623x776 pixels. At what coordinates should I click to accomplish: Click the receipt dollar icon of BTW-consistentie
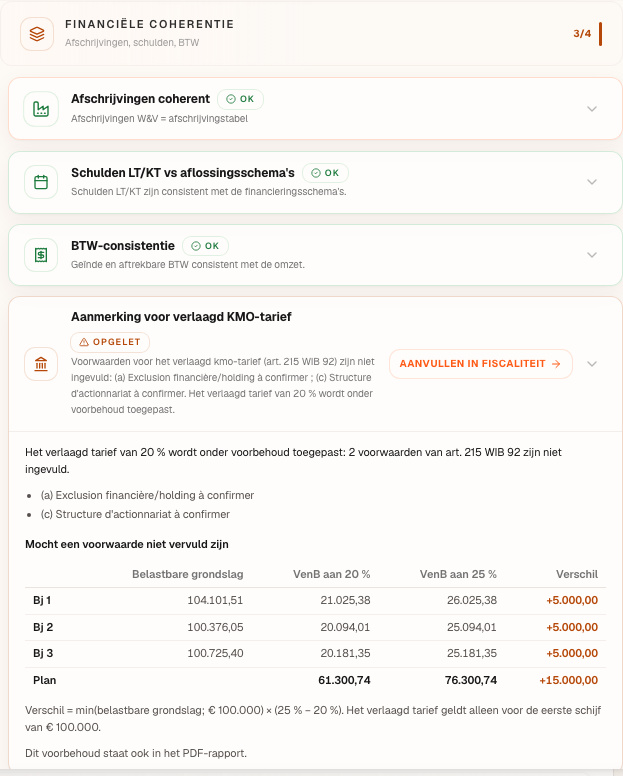pos(41,255)
